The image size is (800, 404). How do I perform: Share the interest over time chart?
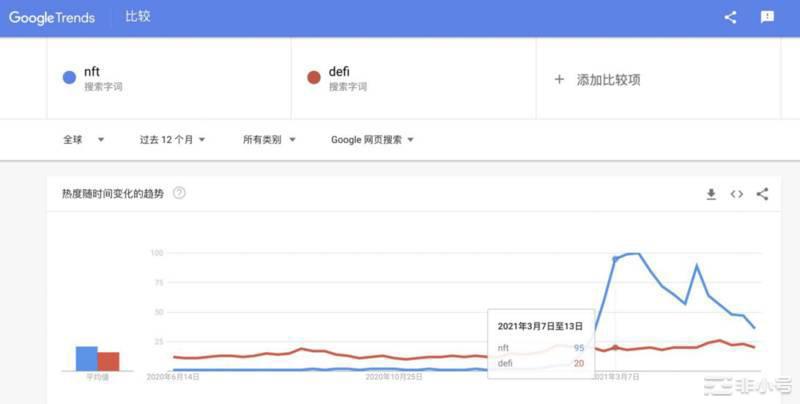[762, 194]
